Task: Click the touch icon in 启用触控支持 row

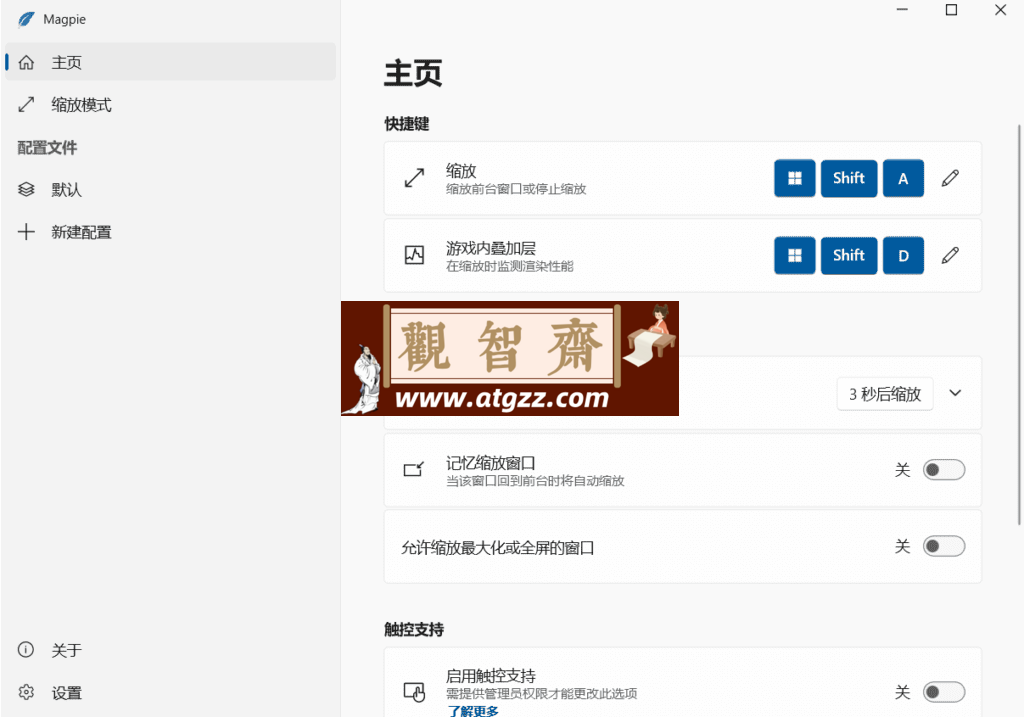Action: tap(414, 692)
